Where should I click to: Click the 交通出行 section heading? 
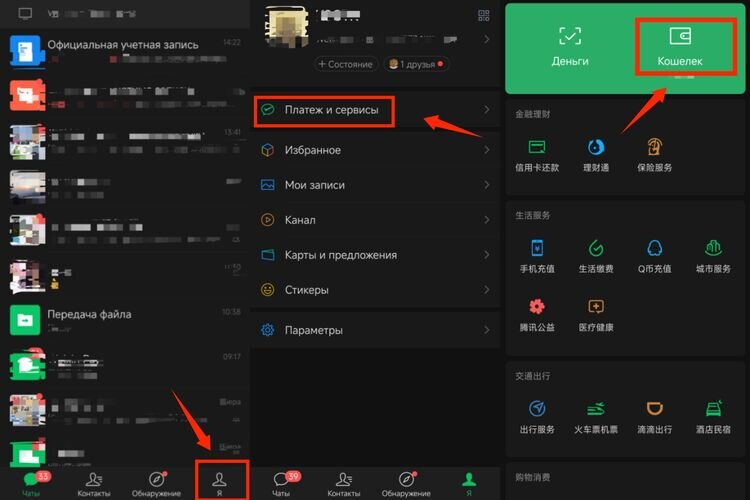pyautogui.click(x=532, y=376)
